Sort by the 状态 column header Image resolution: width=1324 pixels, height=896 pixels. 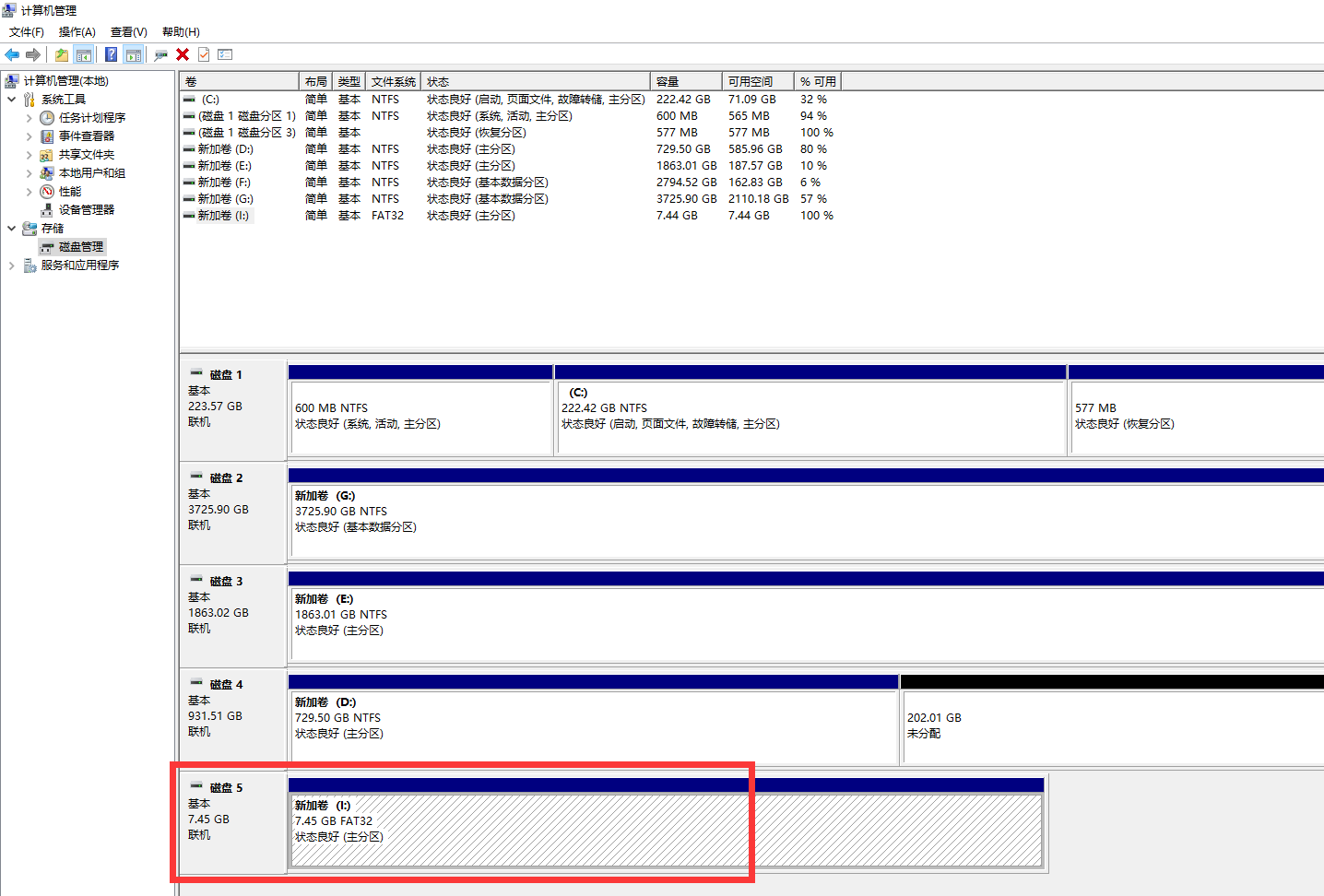click(536, 82)
